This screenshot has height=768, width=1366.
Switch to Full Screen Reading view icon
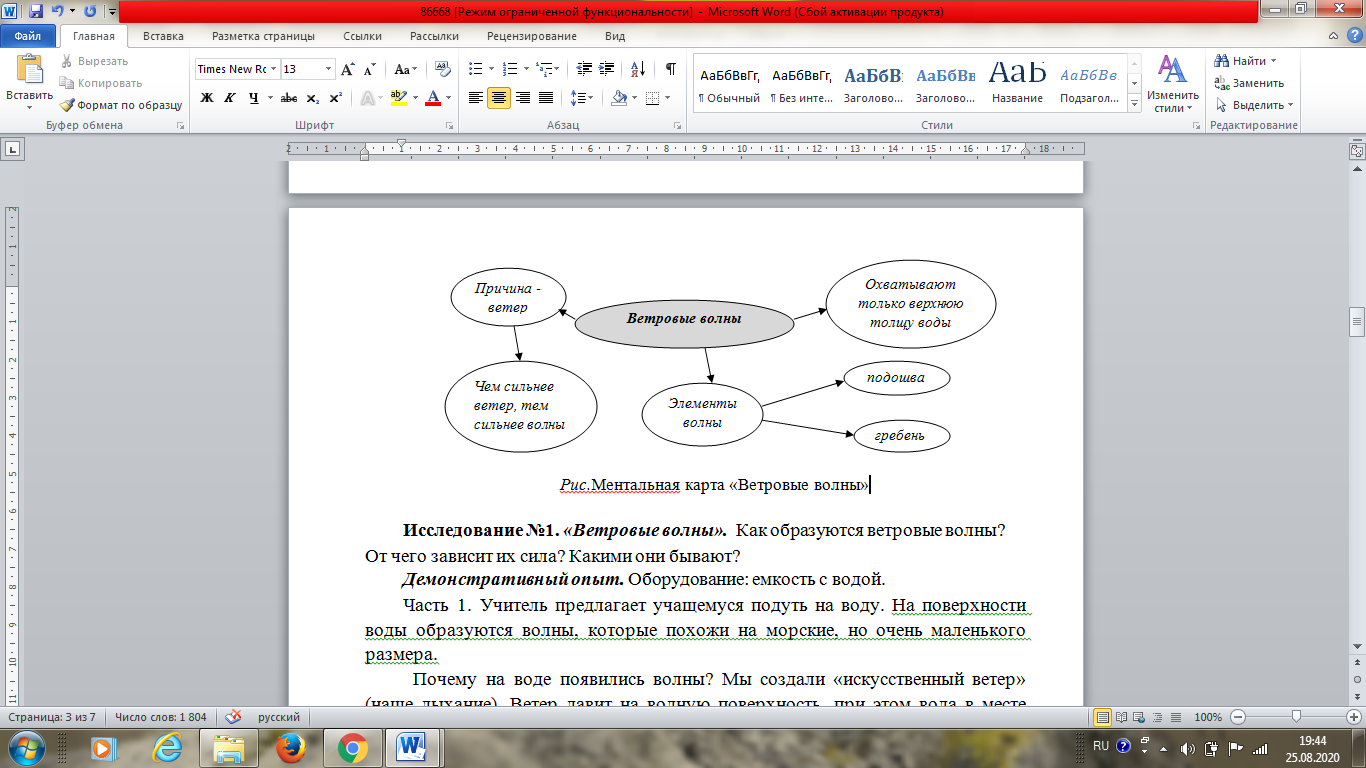[1121, 717]
